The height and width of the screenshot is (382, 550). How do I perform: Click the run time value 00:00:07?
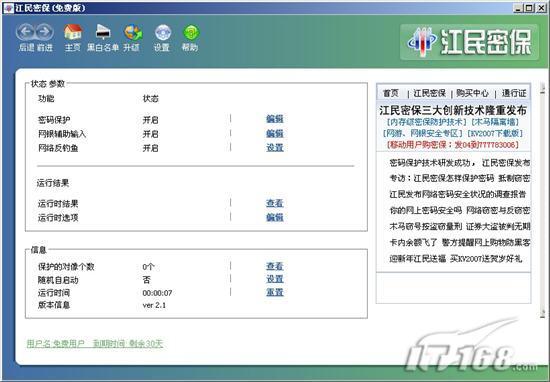coord(157,293)
